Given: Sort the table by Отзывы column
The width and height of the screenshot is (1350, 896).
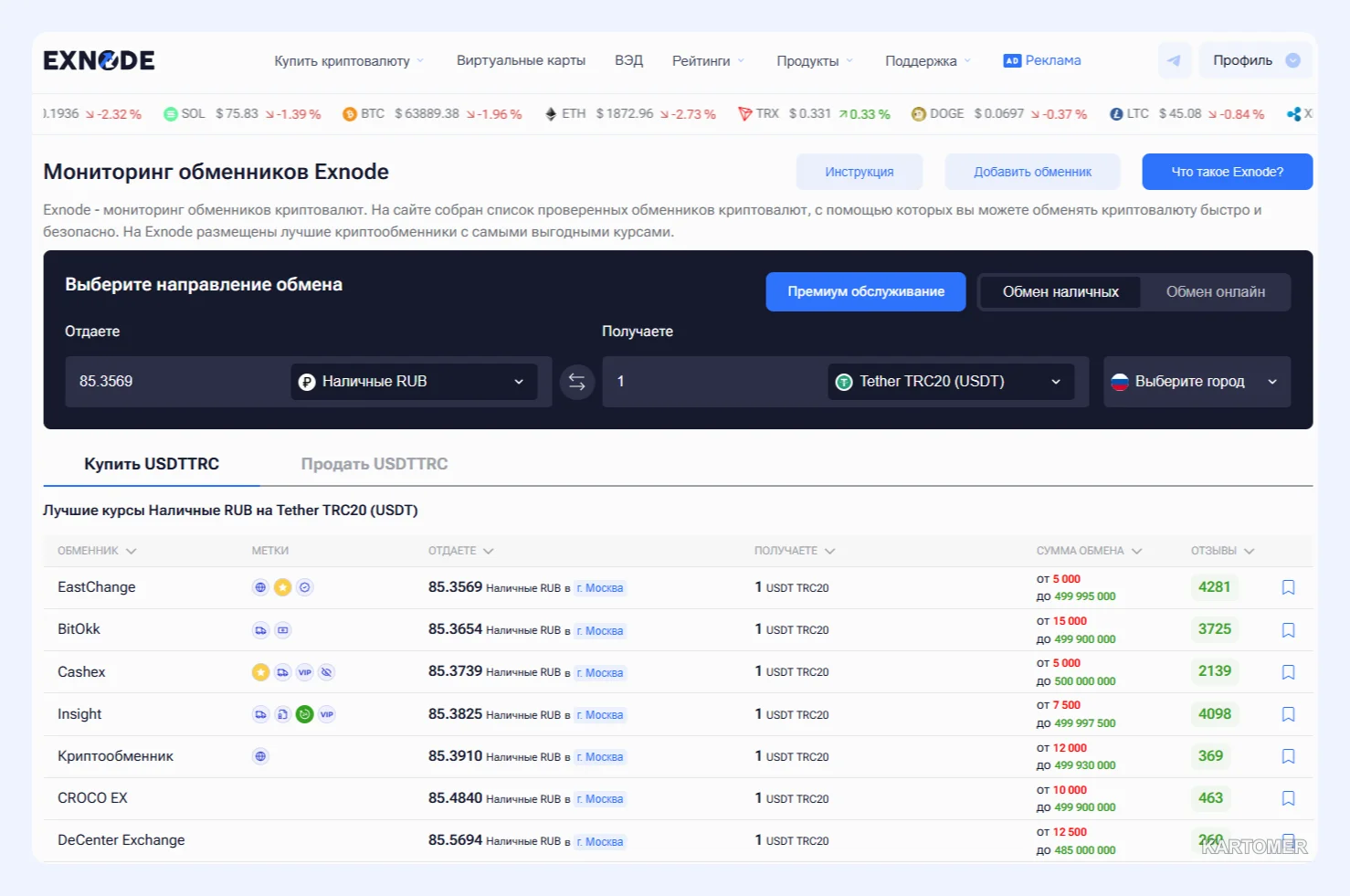Looking at the screenshot, I should 1222,551.
